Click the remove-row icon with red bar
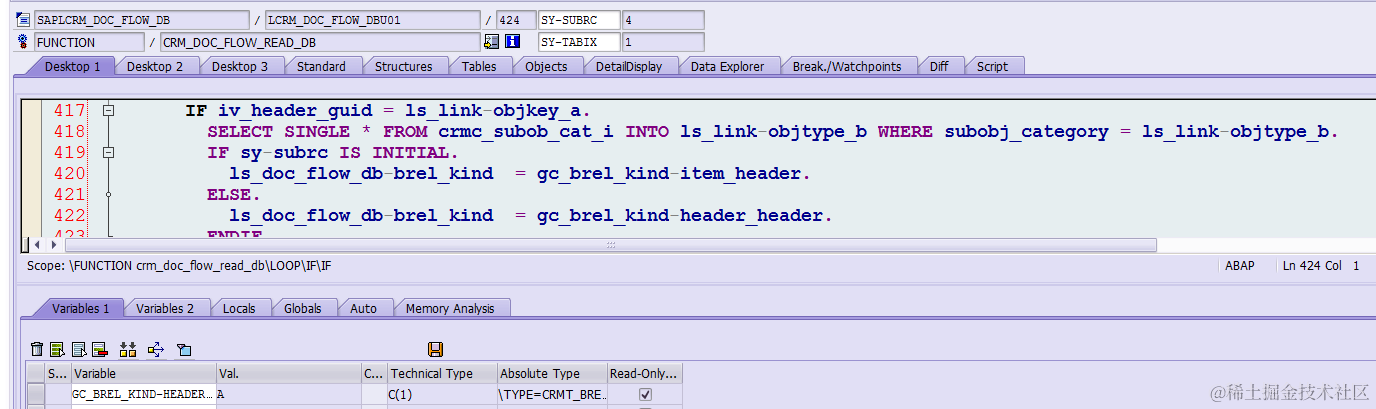Viewport: 1376px width, 409px height. (99, 349)
